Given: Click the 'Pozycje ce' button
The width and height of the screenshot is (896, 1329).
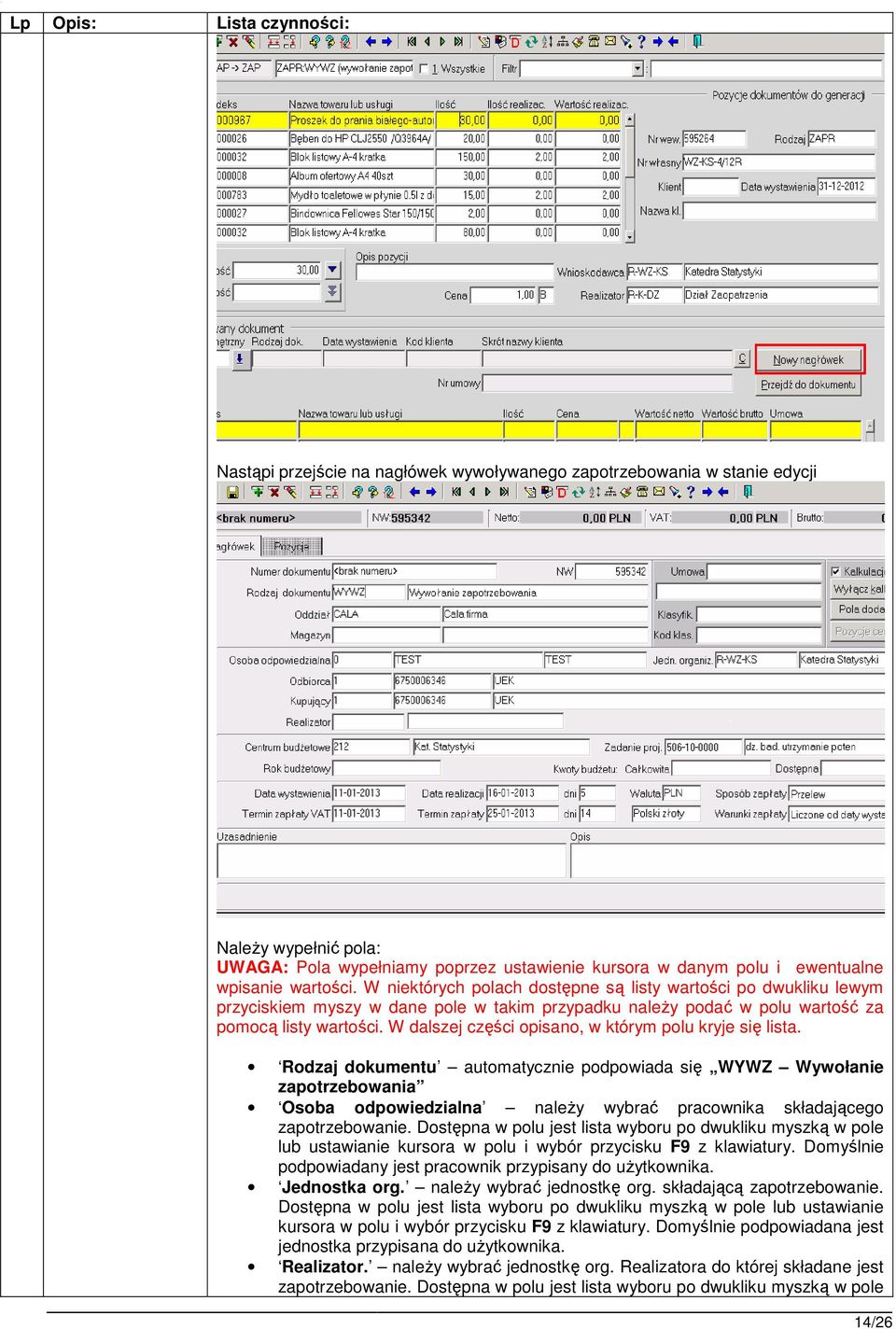Looking at the screenshot, I should click(858, 632).
